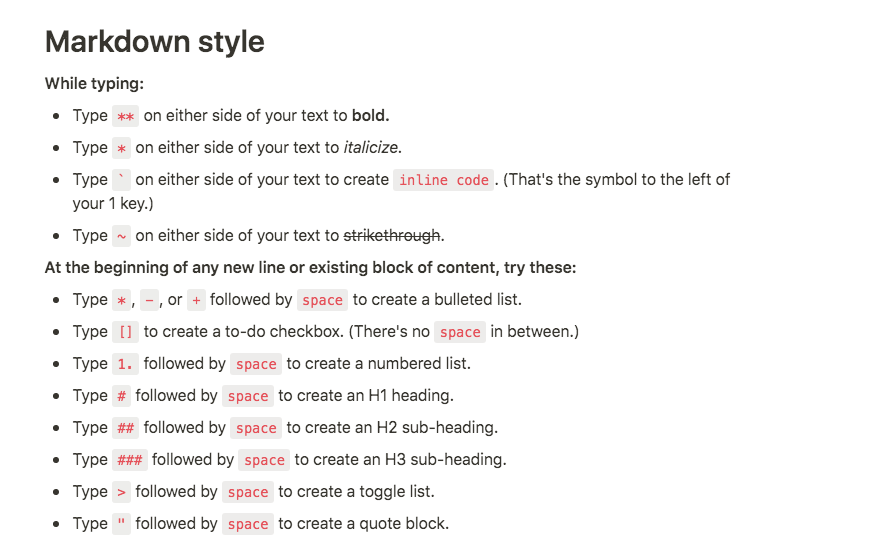This screenshot has width=890, height=555.
Task: Click the '1.' numbered list code tag
Action: tap(125, 364)
